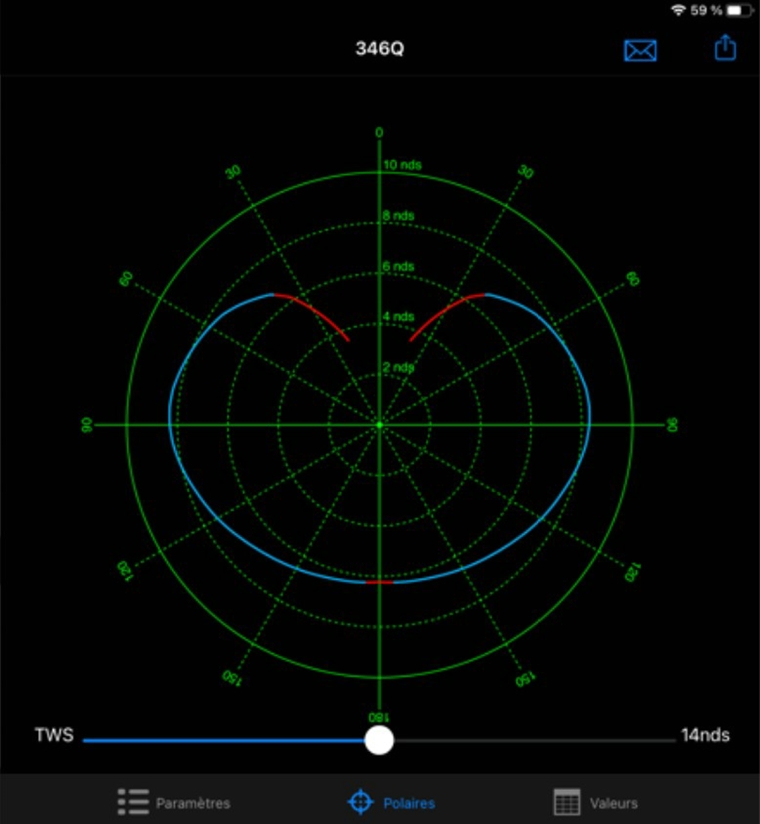Click the white TWS slider handle
The height and width of the screenshot is (824, 760).
pyautogui.click(x=379, y=740)
